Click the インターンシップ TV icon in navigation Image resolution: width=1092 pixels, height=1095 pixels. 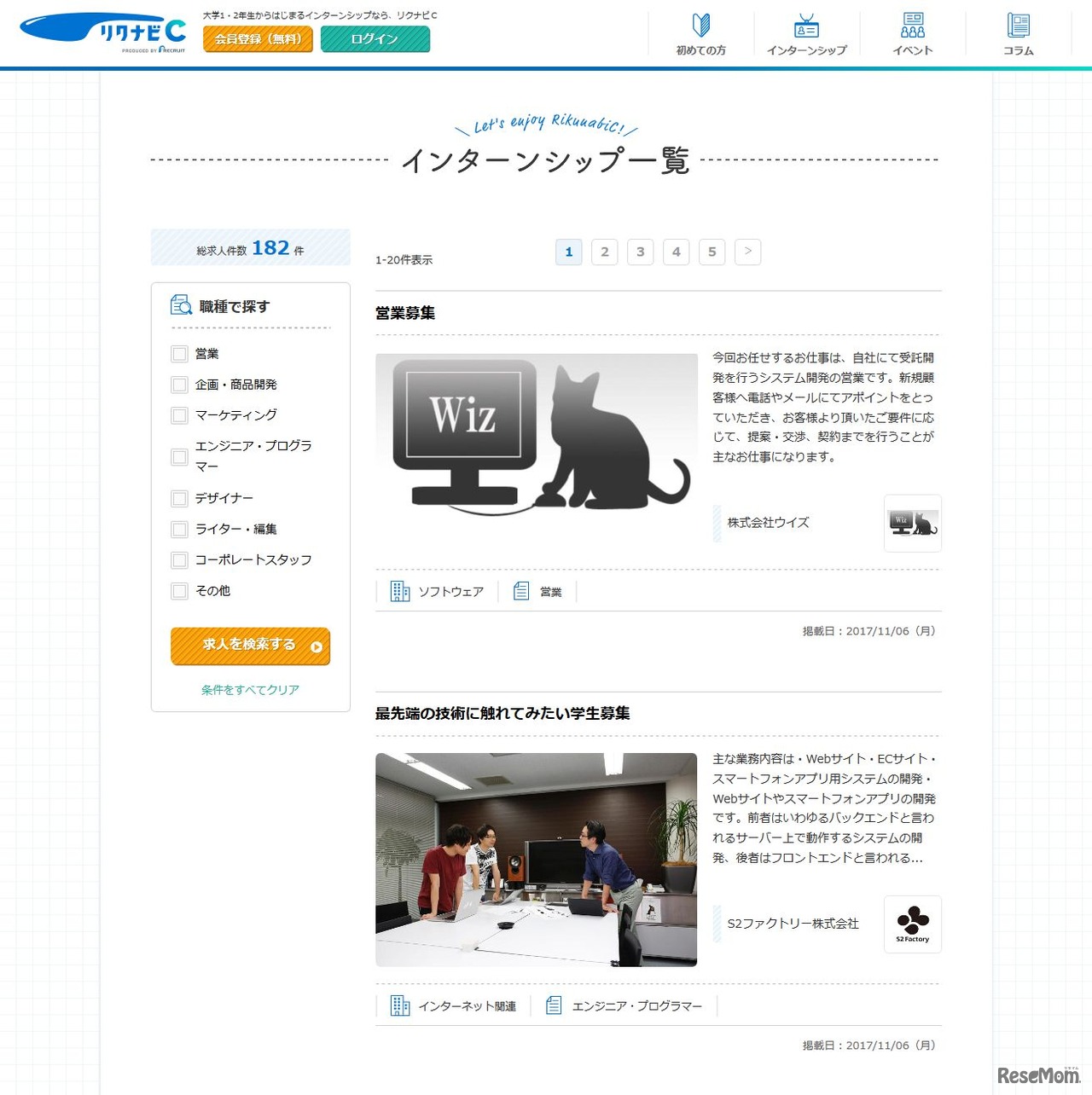pos(806,27)
